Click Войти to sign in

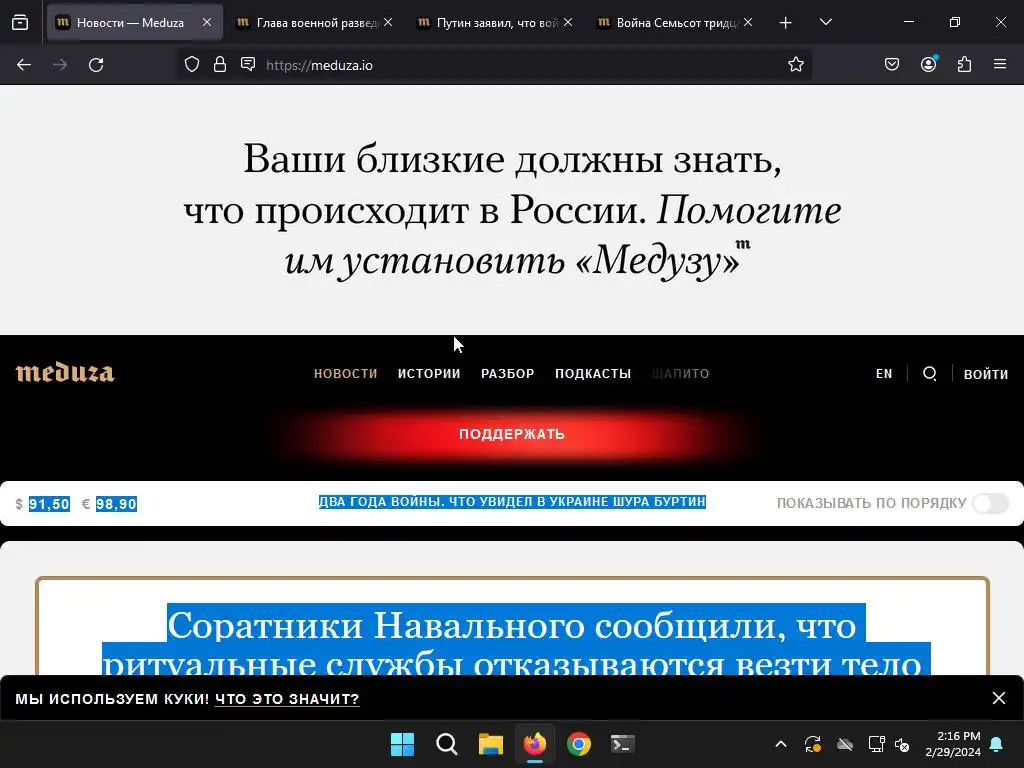(985, 374)
